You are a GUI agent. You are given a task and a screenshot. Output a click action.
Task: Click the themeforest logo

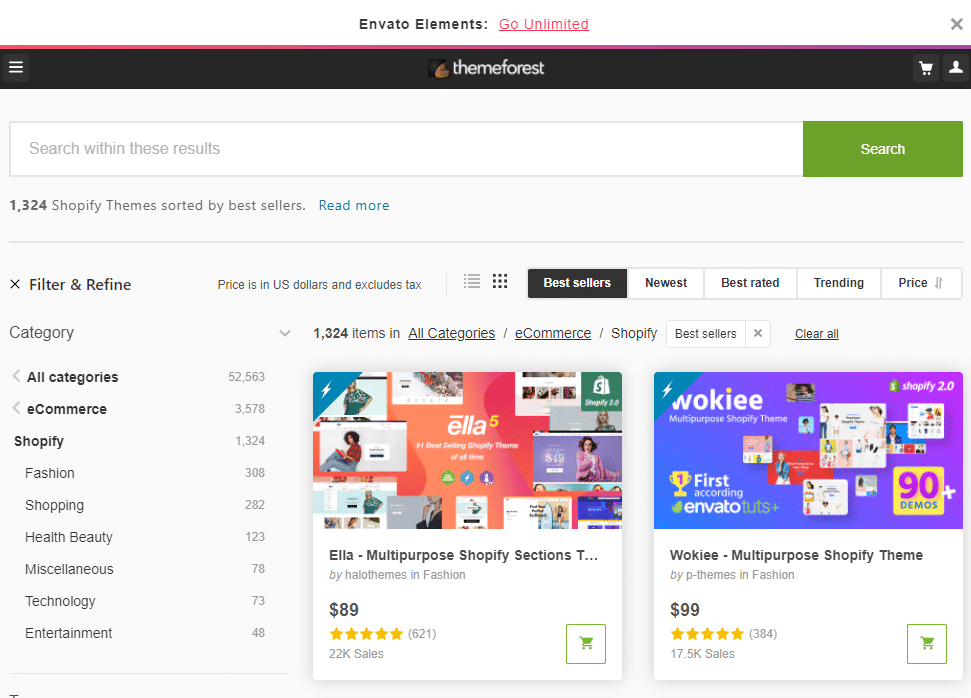pyautogui.click(x=486, y=68)
